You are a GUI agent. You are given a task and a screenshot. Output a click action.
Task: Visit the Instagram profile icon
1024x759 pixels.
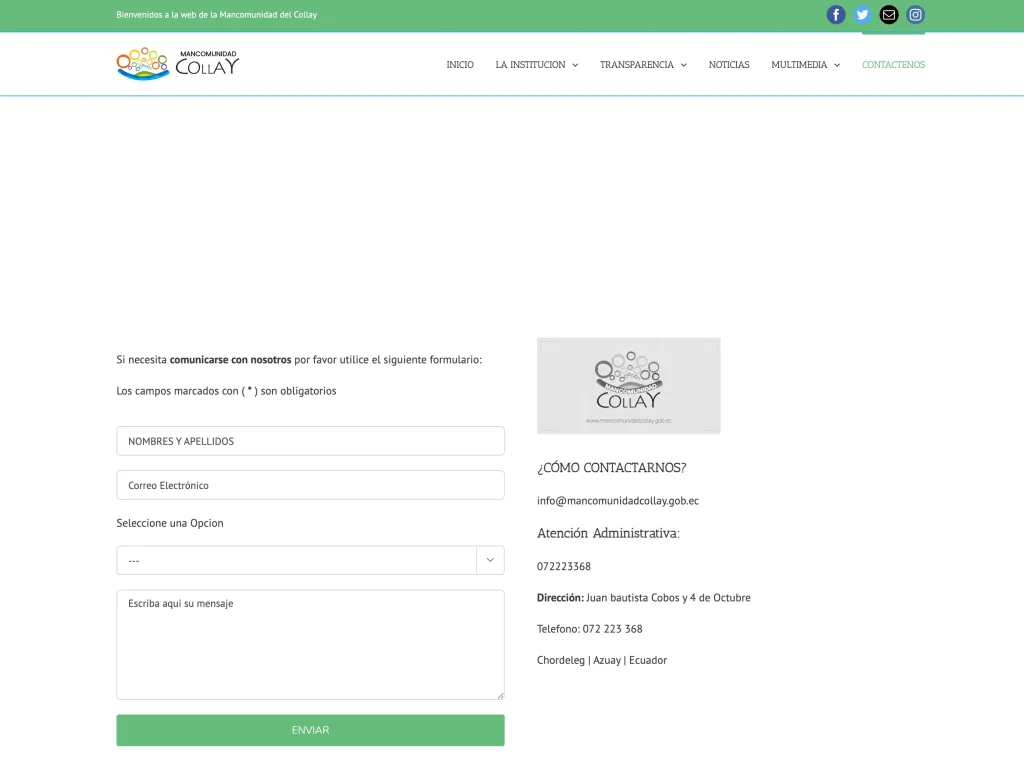tap(915, 15)
